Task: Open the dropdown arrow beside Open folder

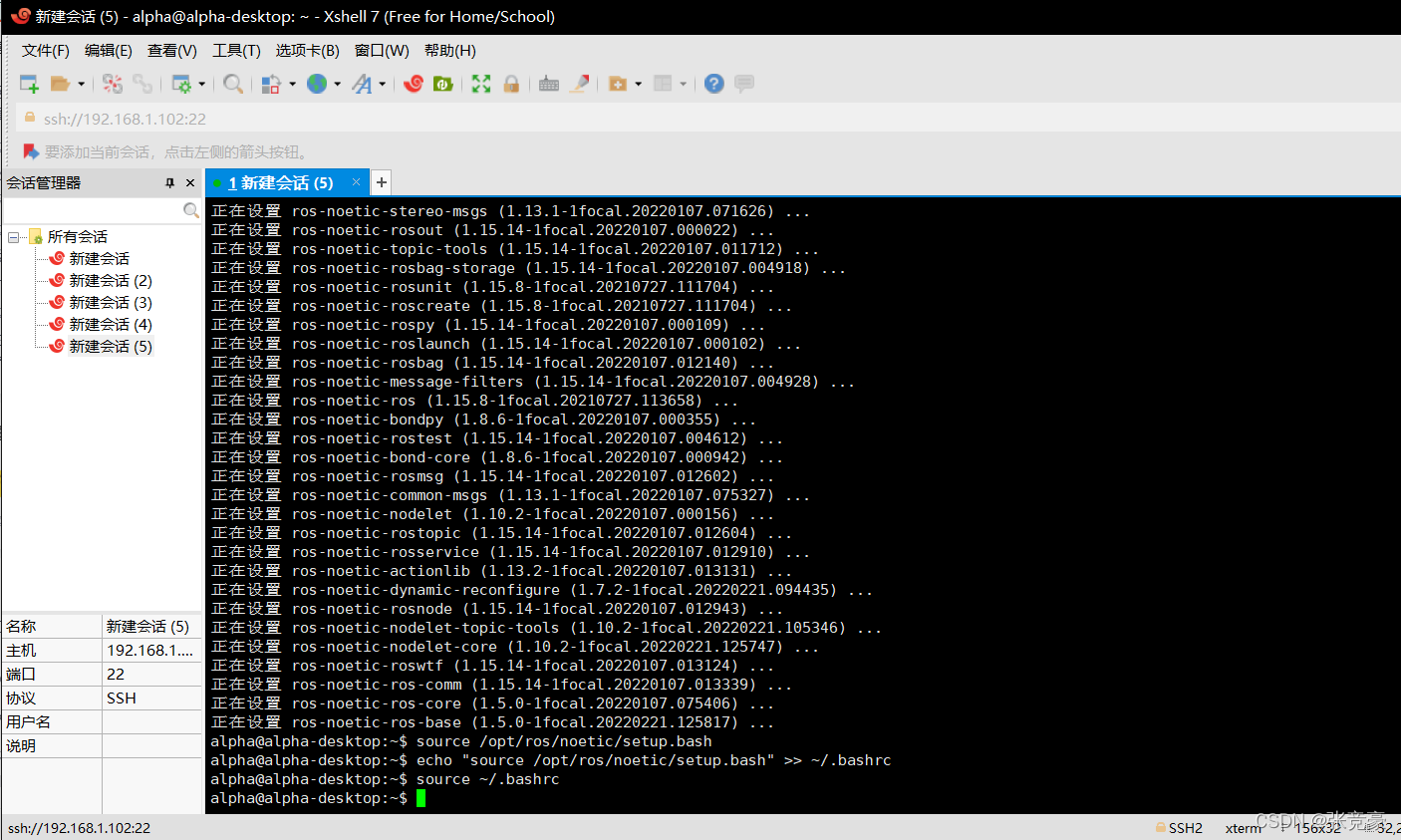Action: coord(81,84)
